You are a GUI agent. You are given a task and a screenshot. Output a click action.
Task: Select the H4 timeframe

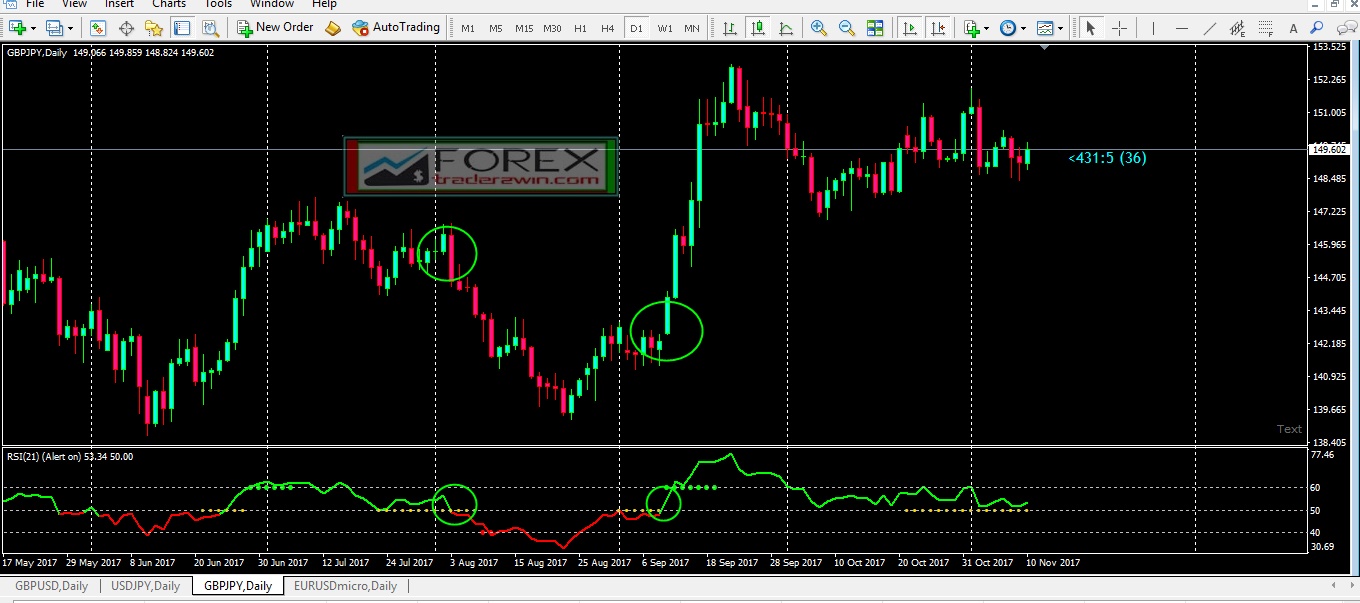607,28
